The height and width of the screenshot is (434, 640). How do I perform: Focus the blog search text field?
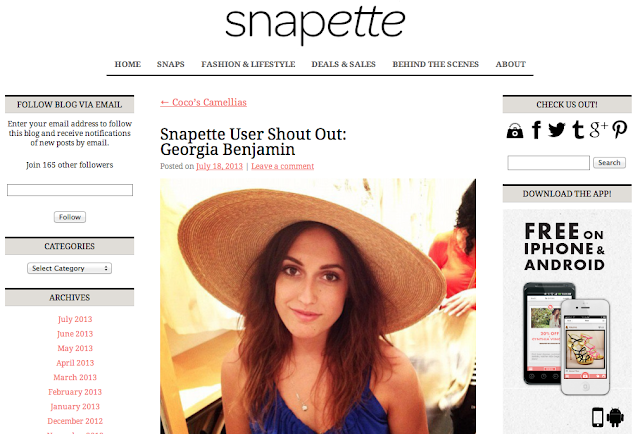[x=548, y=162]
